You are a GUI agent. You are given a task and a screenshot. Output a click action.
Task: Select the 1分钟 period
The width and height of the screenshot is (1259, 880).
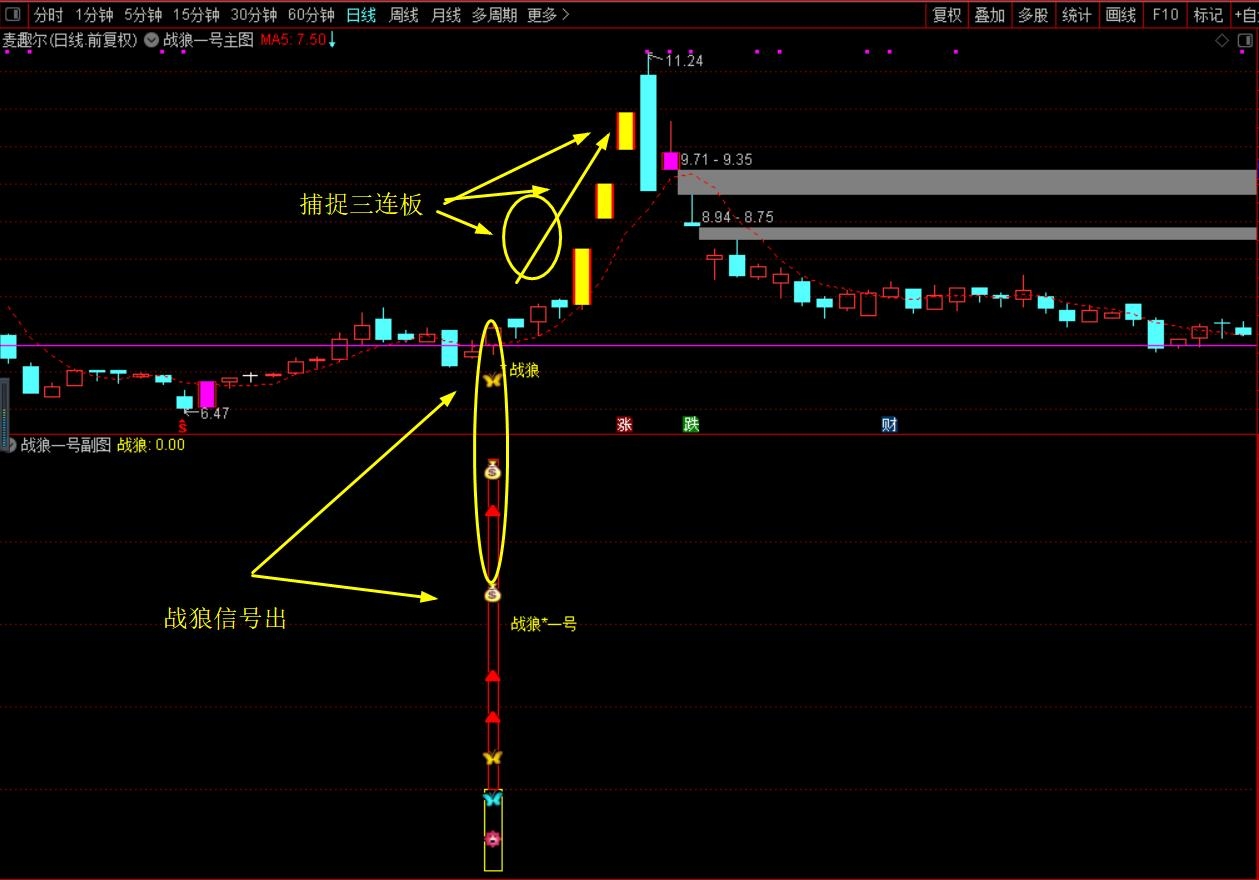(94, 15)
